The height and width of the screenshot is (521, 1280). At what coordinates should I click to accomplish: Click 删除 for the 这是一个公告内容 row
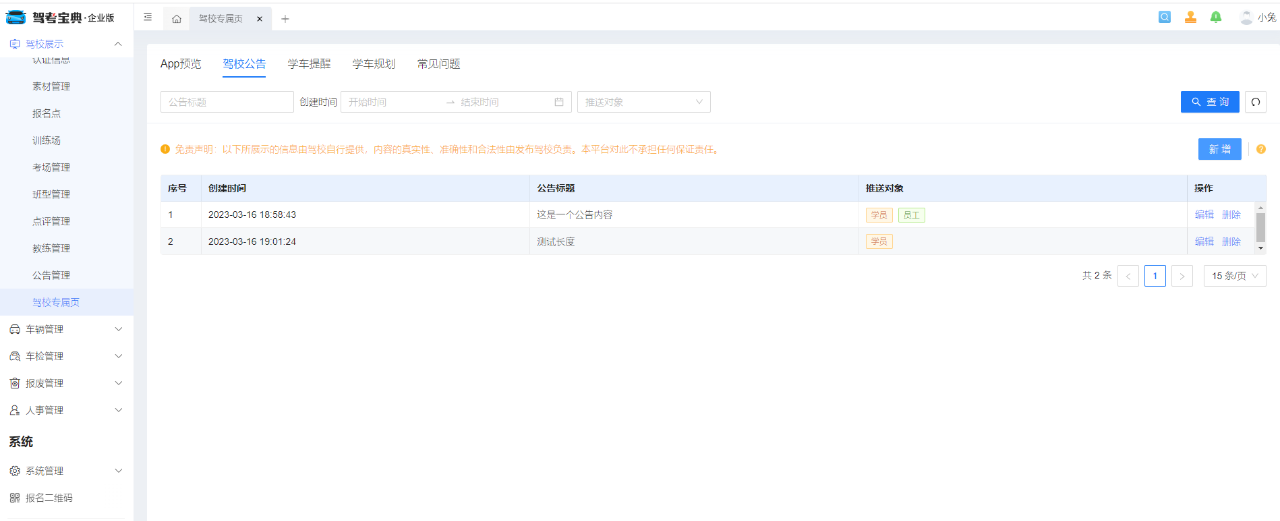tap(1231, 215)
